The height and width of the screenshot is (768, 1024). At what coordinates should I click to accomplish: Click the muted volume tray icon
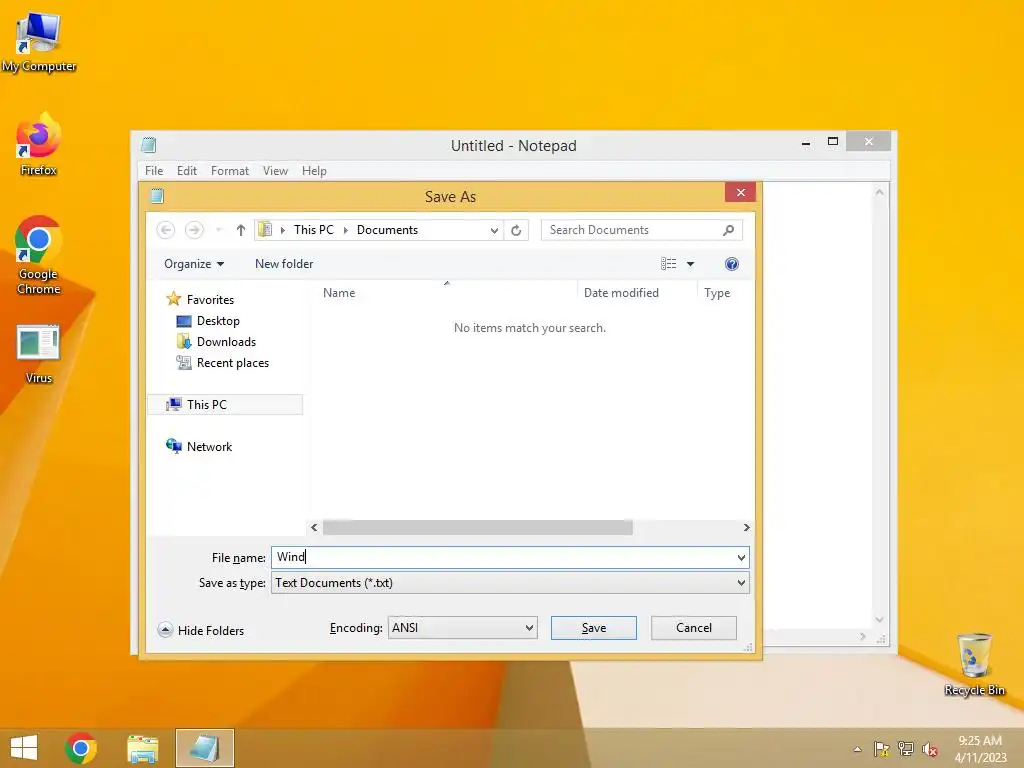[930, 749]
